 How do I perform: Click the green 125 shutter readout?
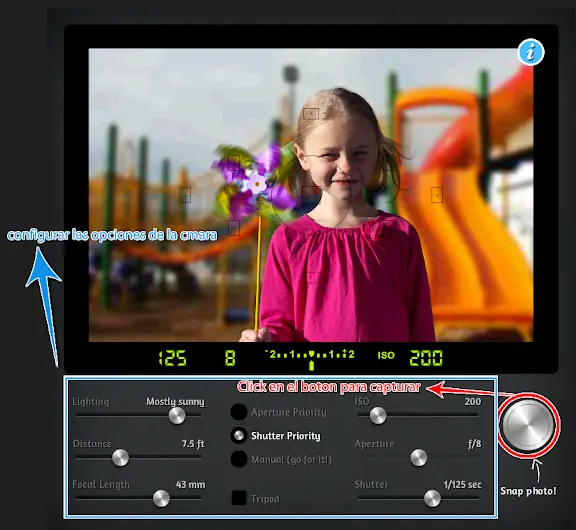pos(172,358)
